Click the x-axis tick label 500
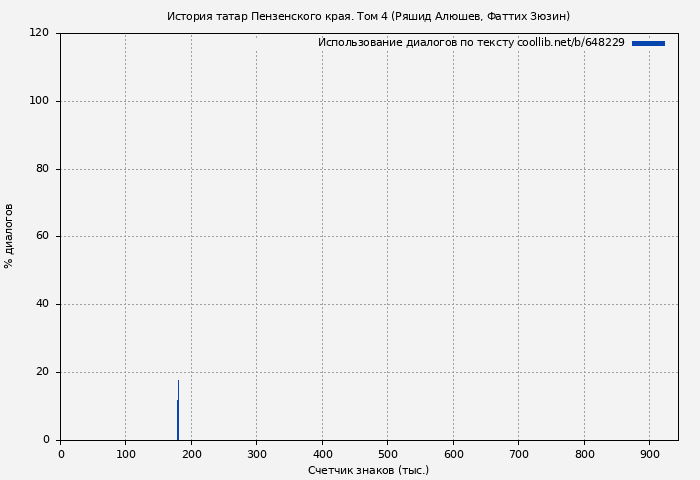Viewport: 700px width, 480px height. (387, 454)
